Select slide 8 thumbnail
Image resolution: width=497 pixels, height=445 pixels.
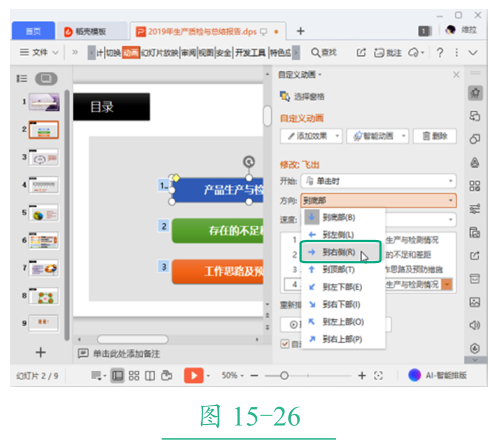44,296
